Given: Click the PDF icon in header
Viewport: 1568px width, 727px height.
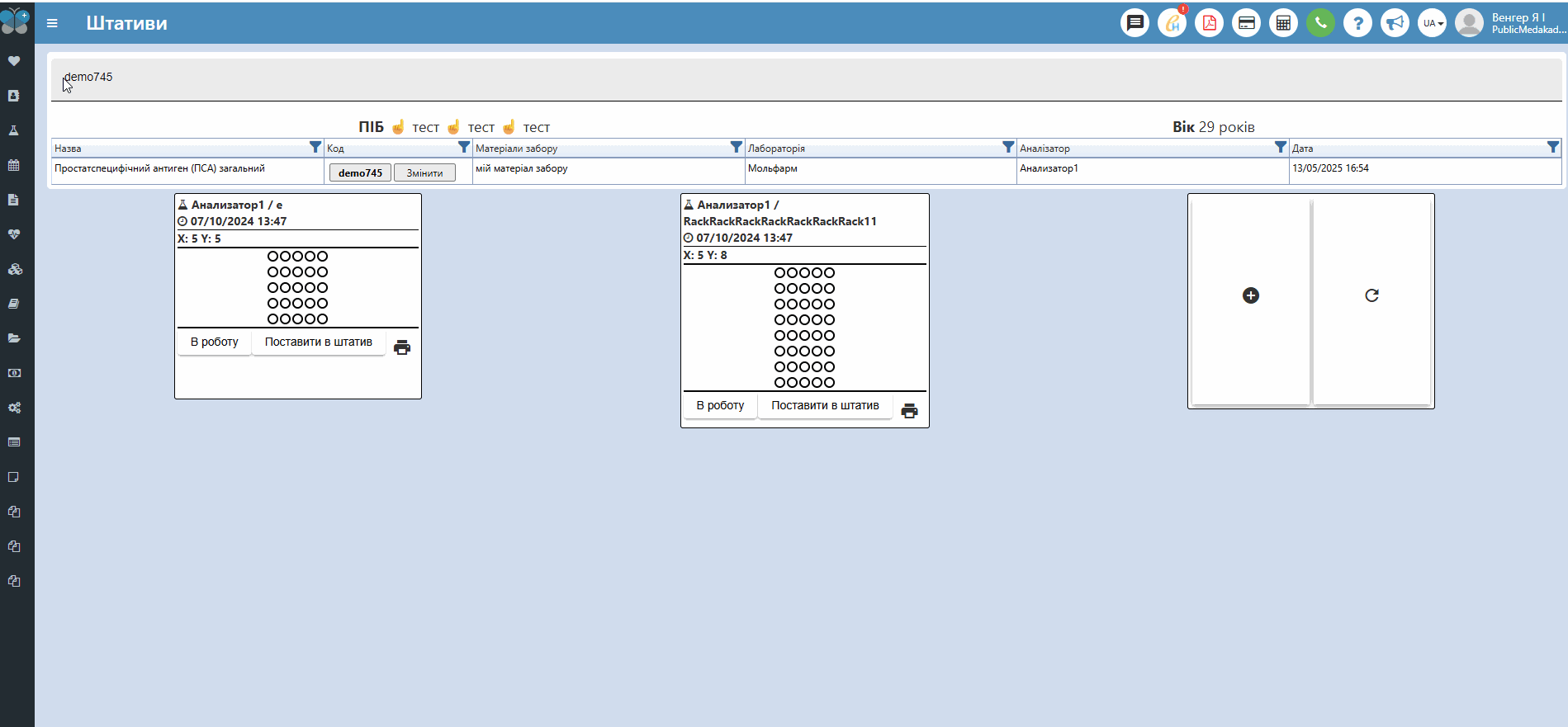Looking at the screenshot, I should [x=1210, y=23].
